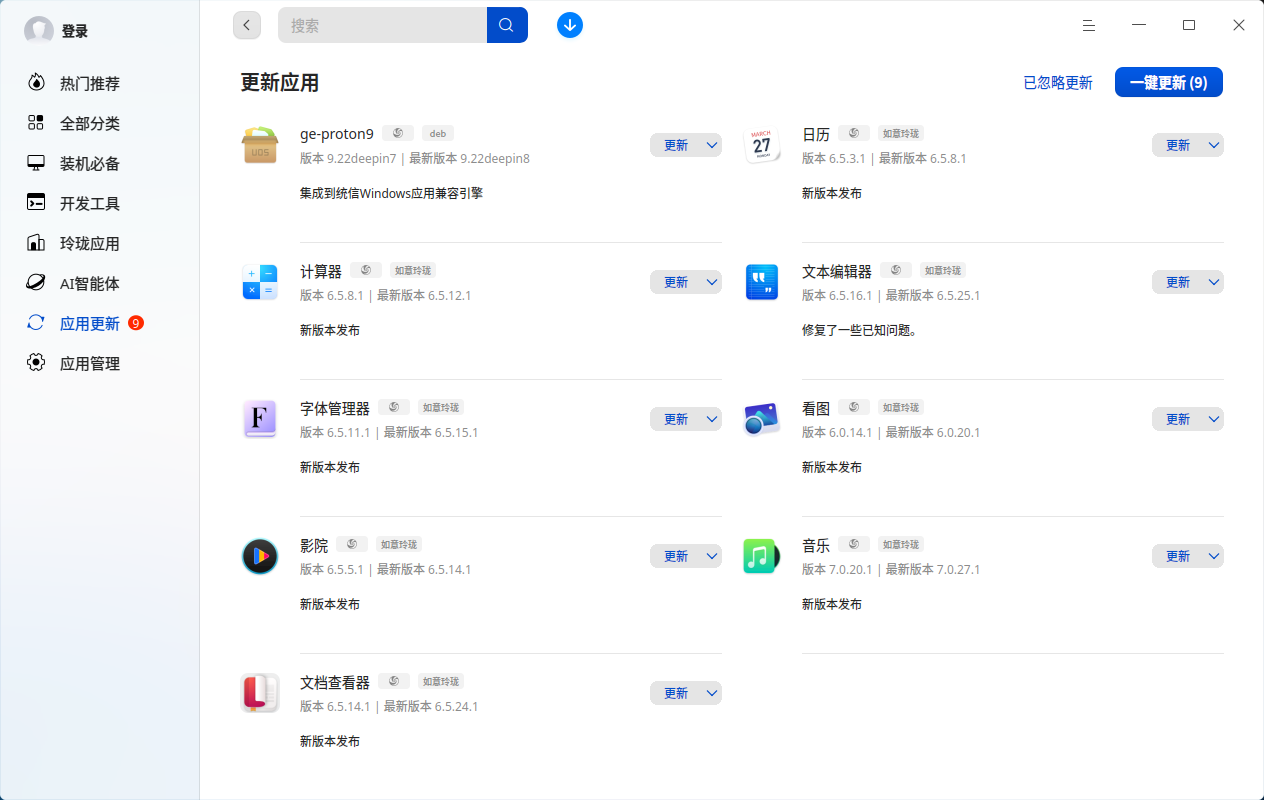
Task: Click the 影院 movie player icon
Action: [x=260, y=556]
